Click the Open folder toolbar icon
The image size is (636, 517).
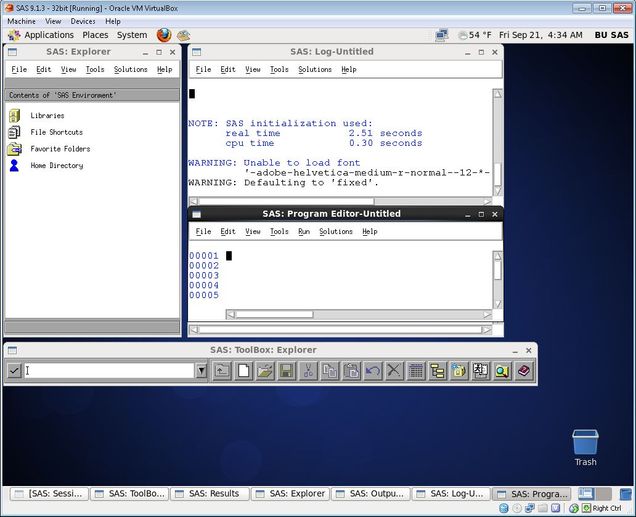[265, 371]
